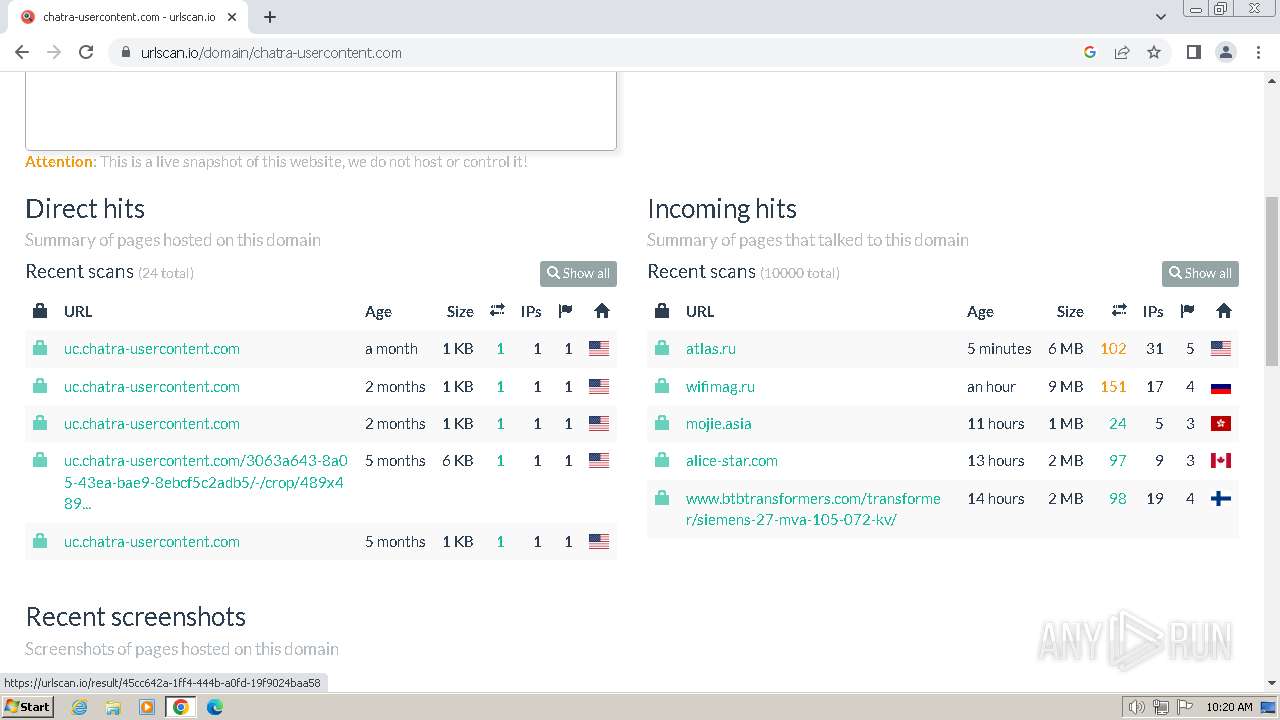This screenshot has height=720, width=1280.
Task: Open the new tab plus button
Action: [x=270, y=17]
